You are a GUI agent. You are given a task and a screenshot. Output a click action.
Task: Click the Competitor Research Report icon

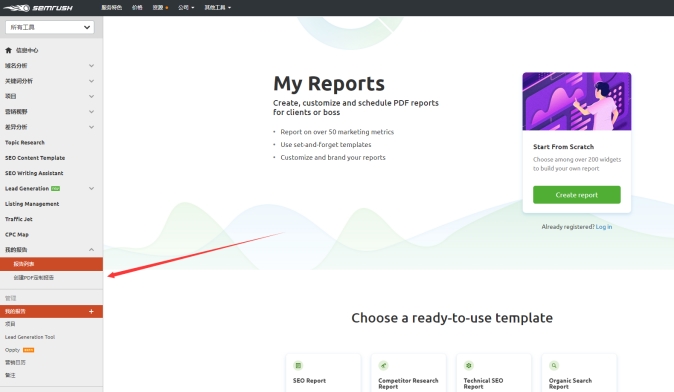pos(383,366)
